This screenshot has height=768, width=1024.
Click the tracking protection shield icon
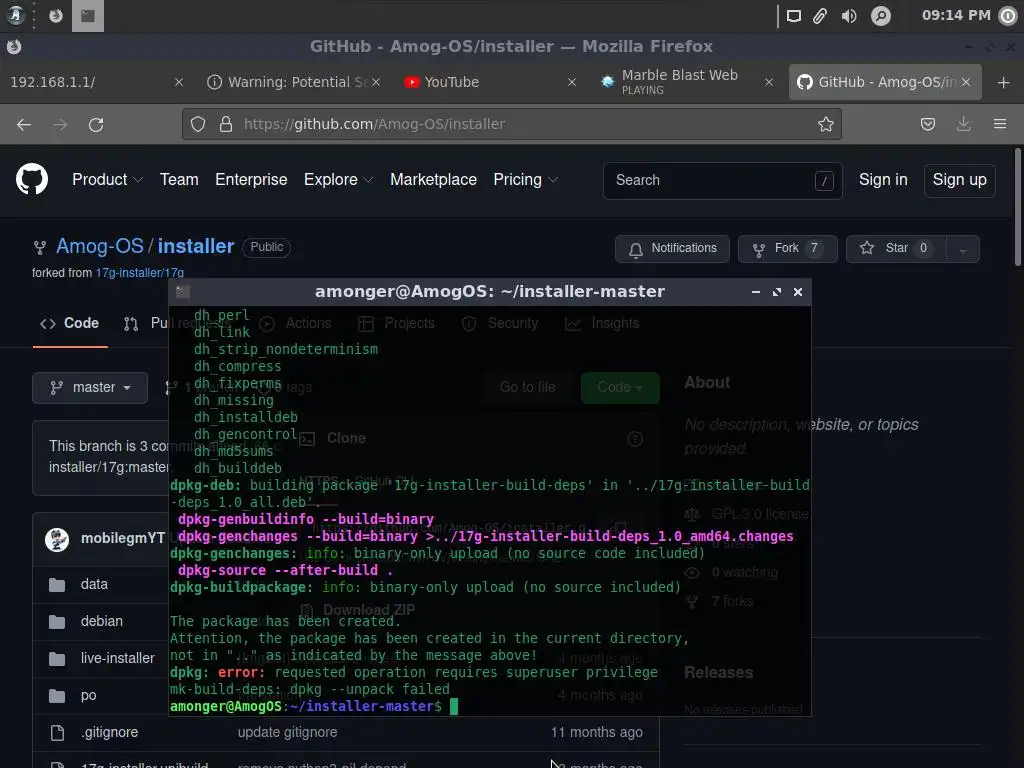198,124
